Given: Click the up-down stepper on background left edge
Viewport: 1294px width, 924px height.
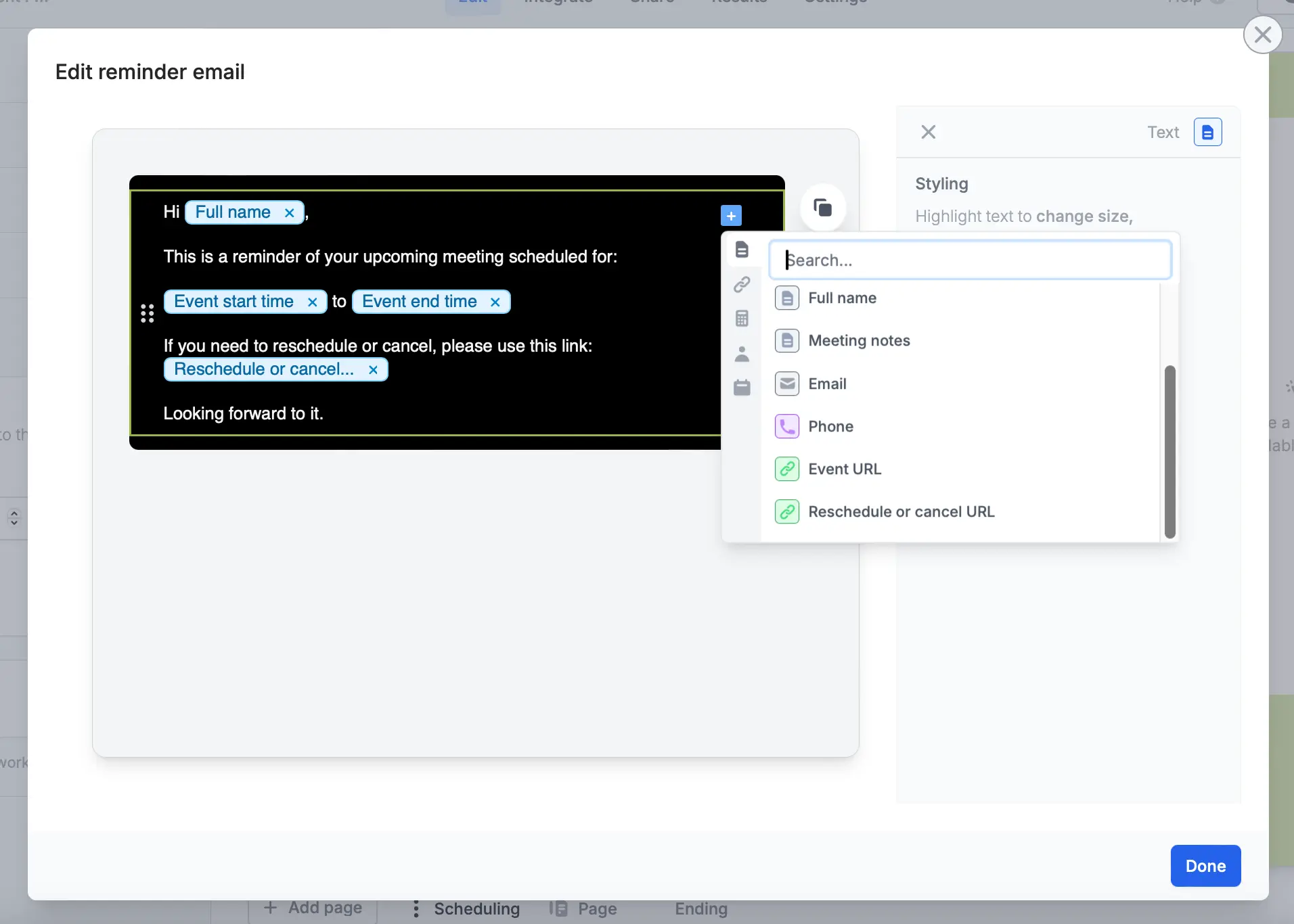Looking at the screenshot, I should (14, 518).
